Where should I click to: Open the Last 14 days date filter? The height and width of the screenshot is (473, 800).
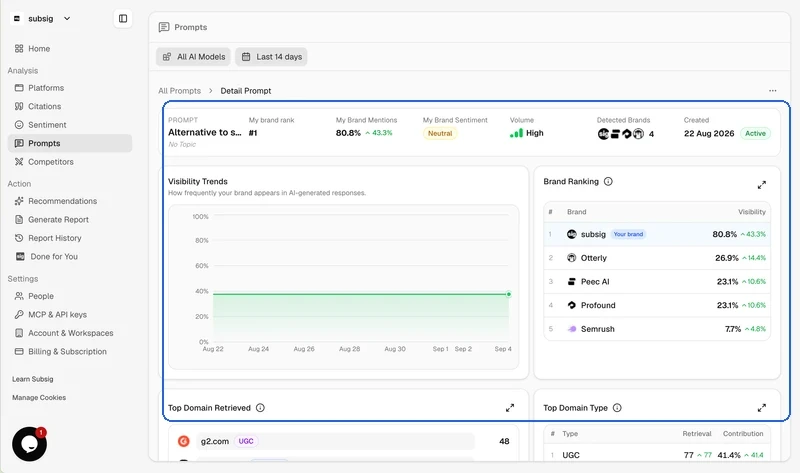(x=271, y=57)
